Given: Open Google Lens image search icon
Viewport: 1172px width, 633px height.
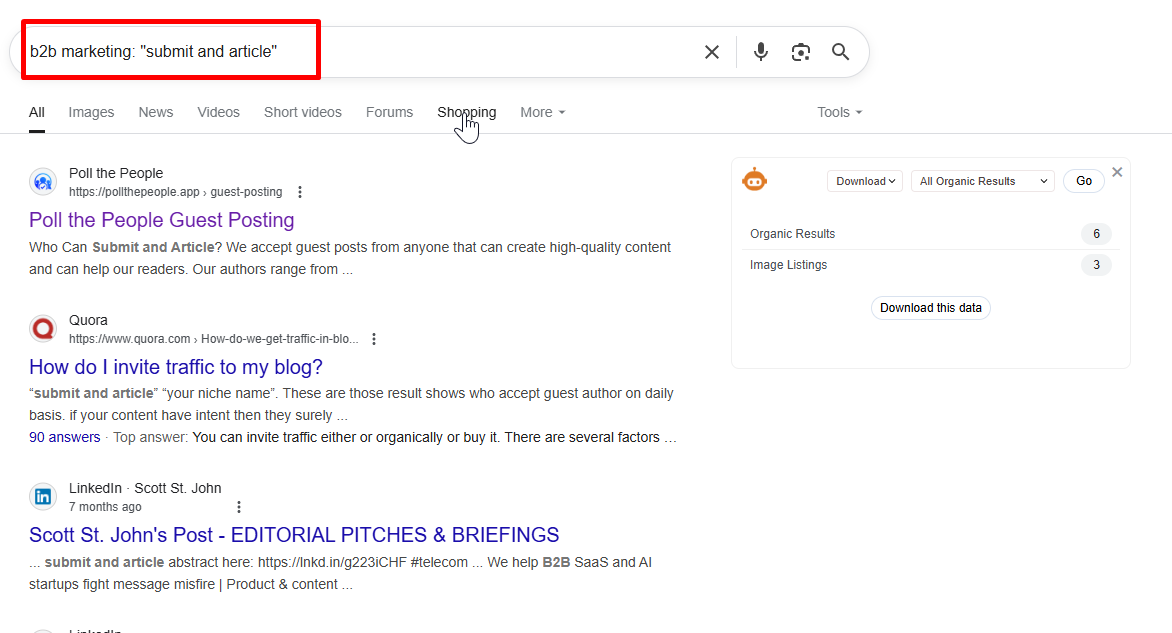Looking at the screenshot, I should [x=801, y=52].
